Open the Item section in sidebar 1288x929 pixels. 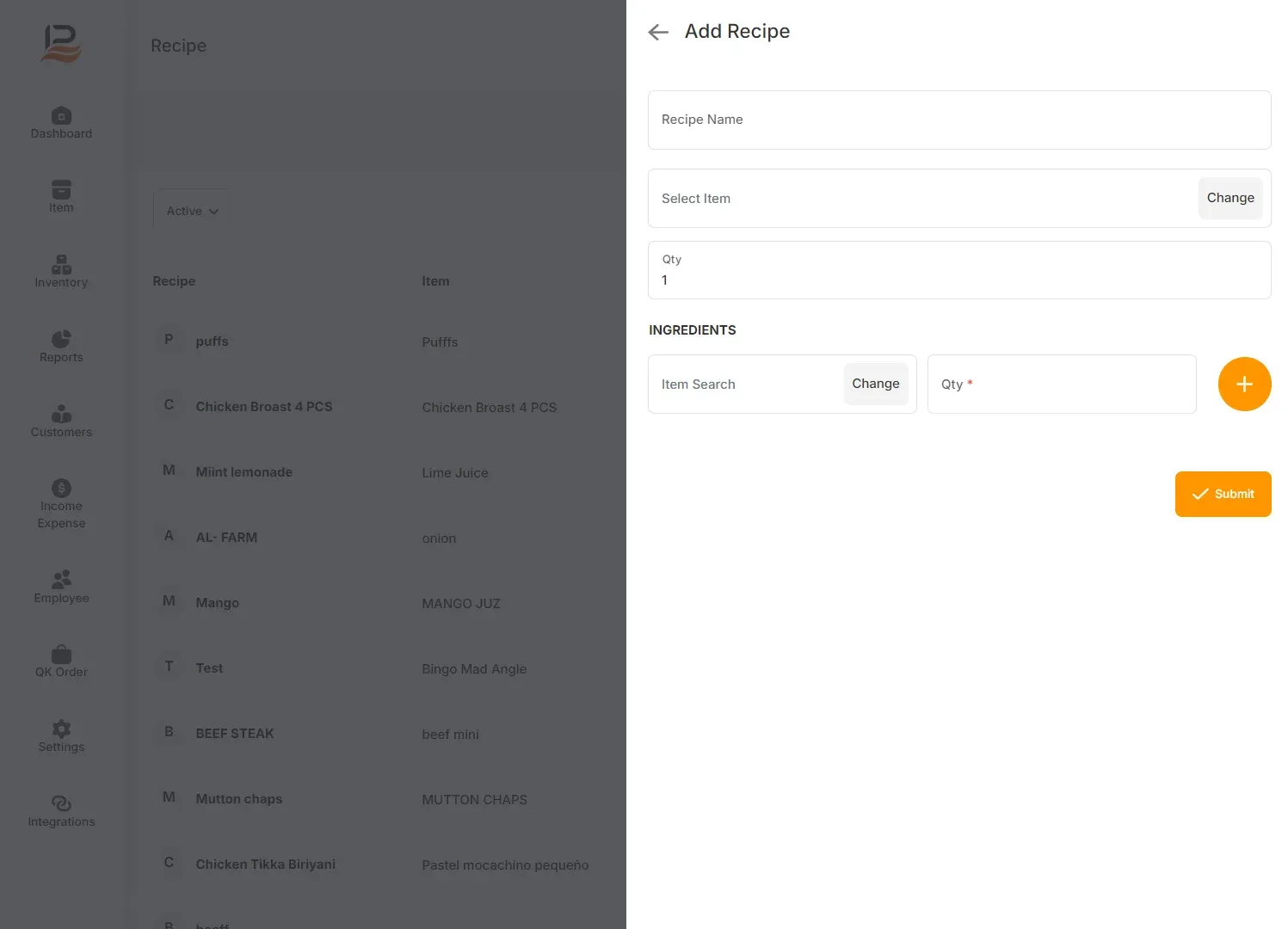click(61, 197)
